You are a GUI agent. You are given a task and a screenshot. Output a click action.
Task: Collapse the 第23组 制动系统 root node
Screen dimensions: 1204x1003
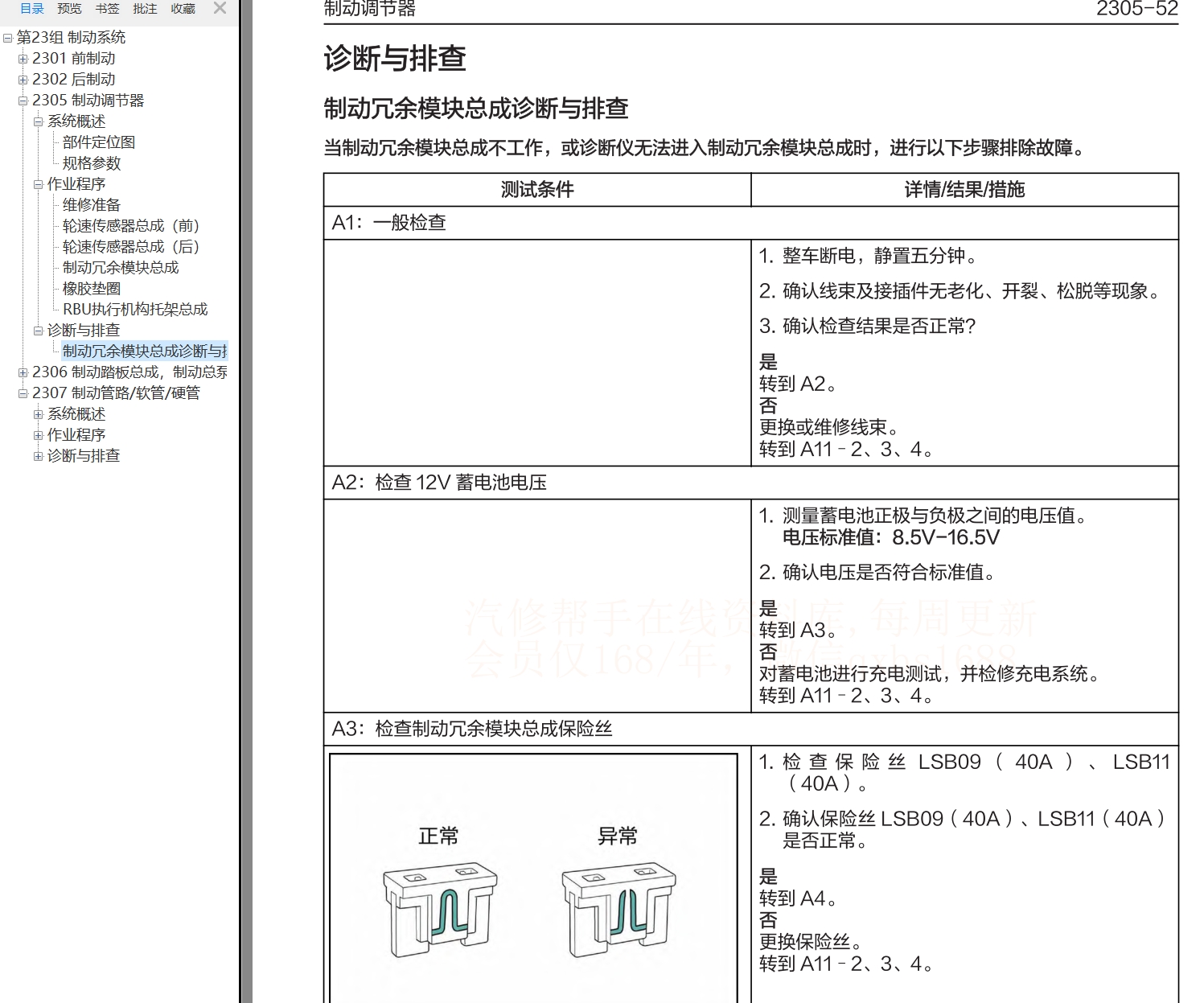point(6,37)
